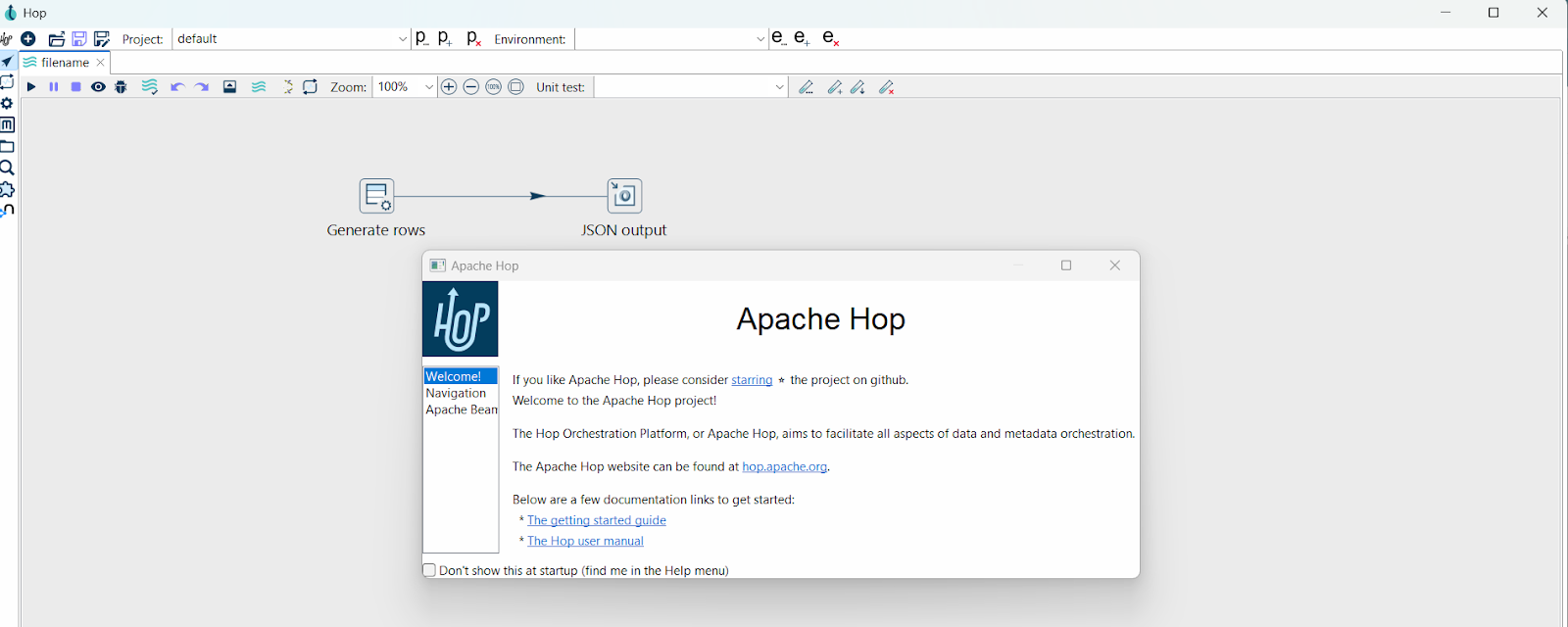Screen dimensions: 1568x627
Task: Open the hop.apache.org link
Action: pyautogui.click(x=785, y=467)
